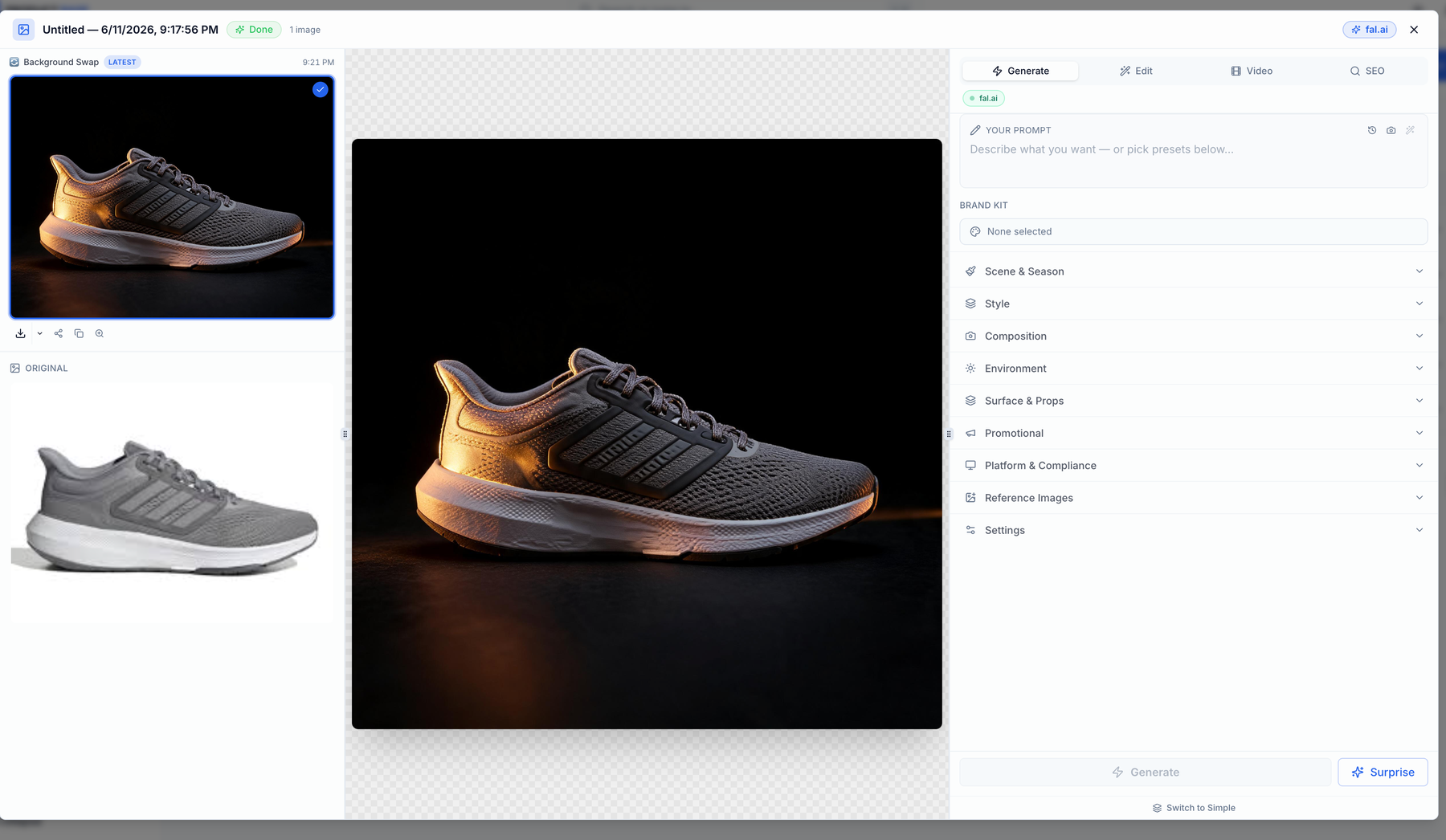Click the Environment sun icon
Viewport: 1446px width, 840px height.
970,369
